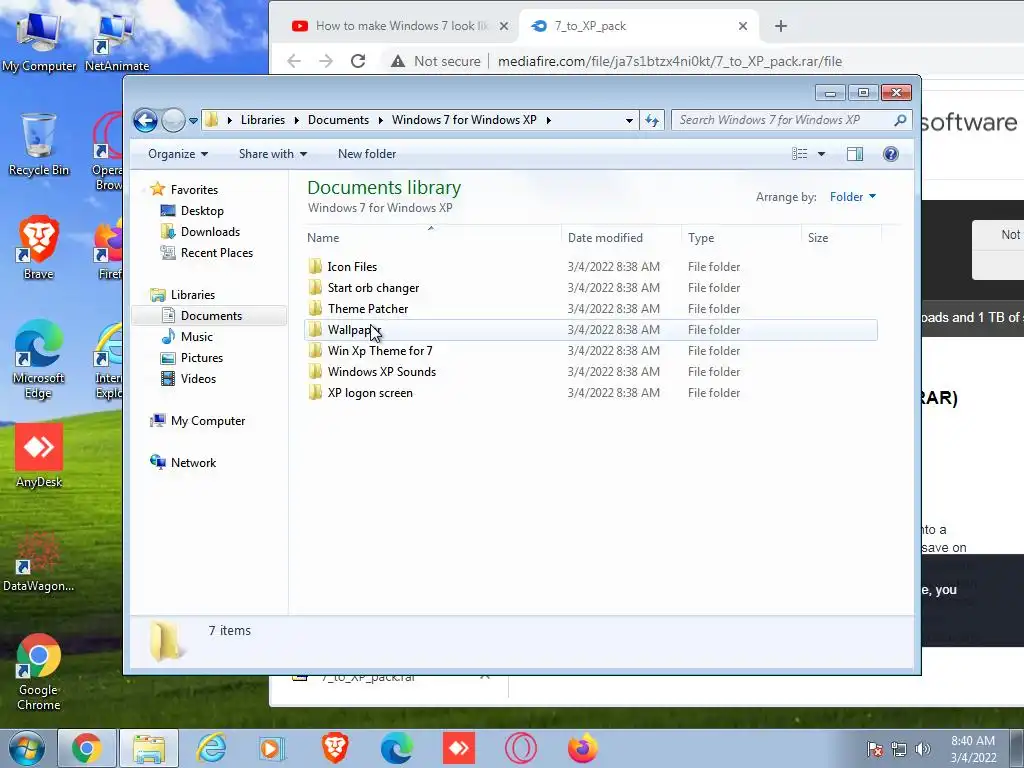This screenshot has width=1024, height=768.
Task: Select Windows XP Sounds folder icon
Action: 315,372
